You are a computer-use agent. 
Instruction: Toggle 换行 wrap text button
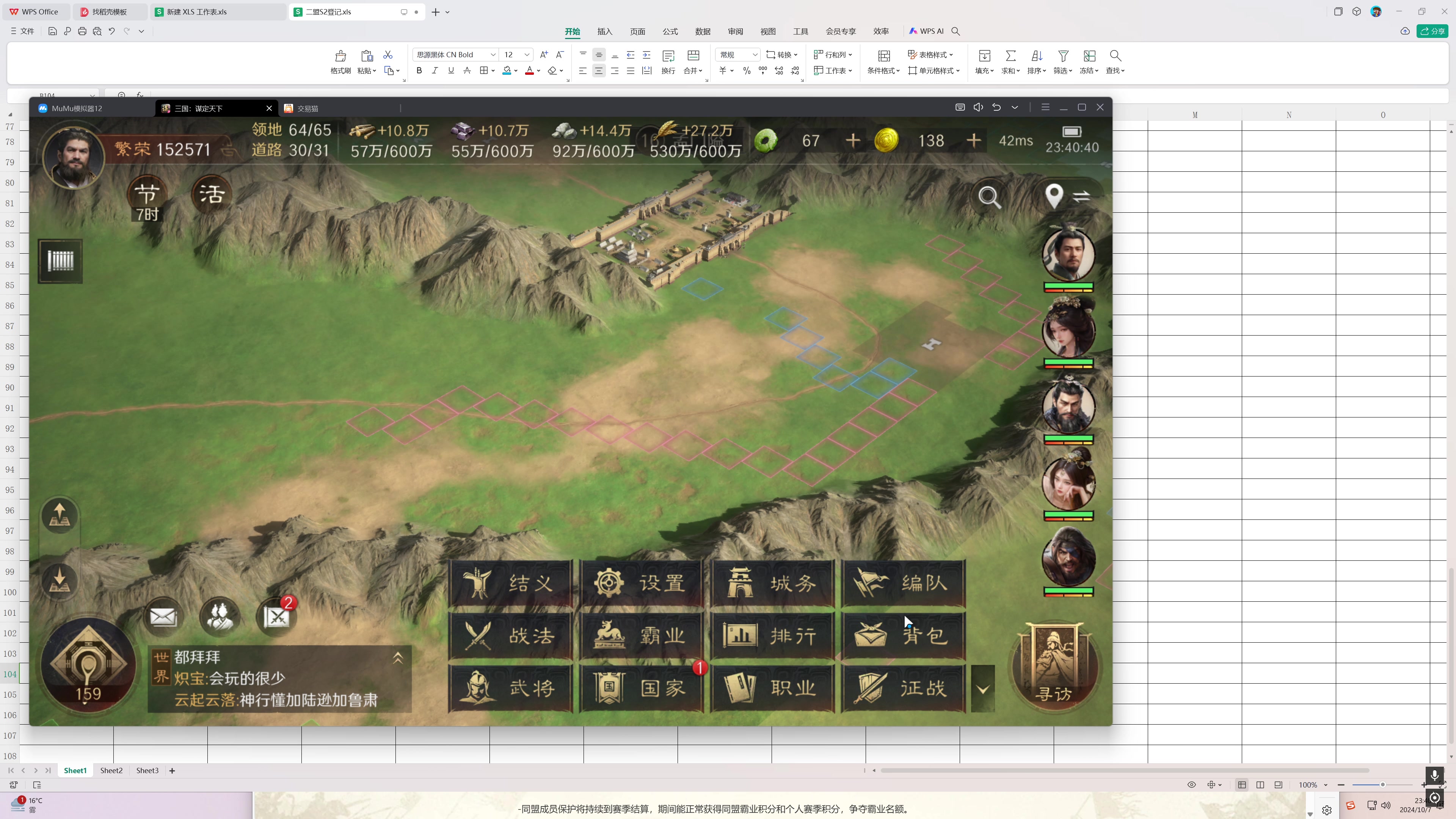(x=668, y=62)
